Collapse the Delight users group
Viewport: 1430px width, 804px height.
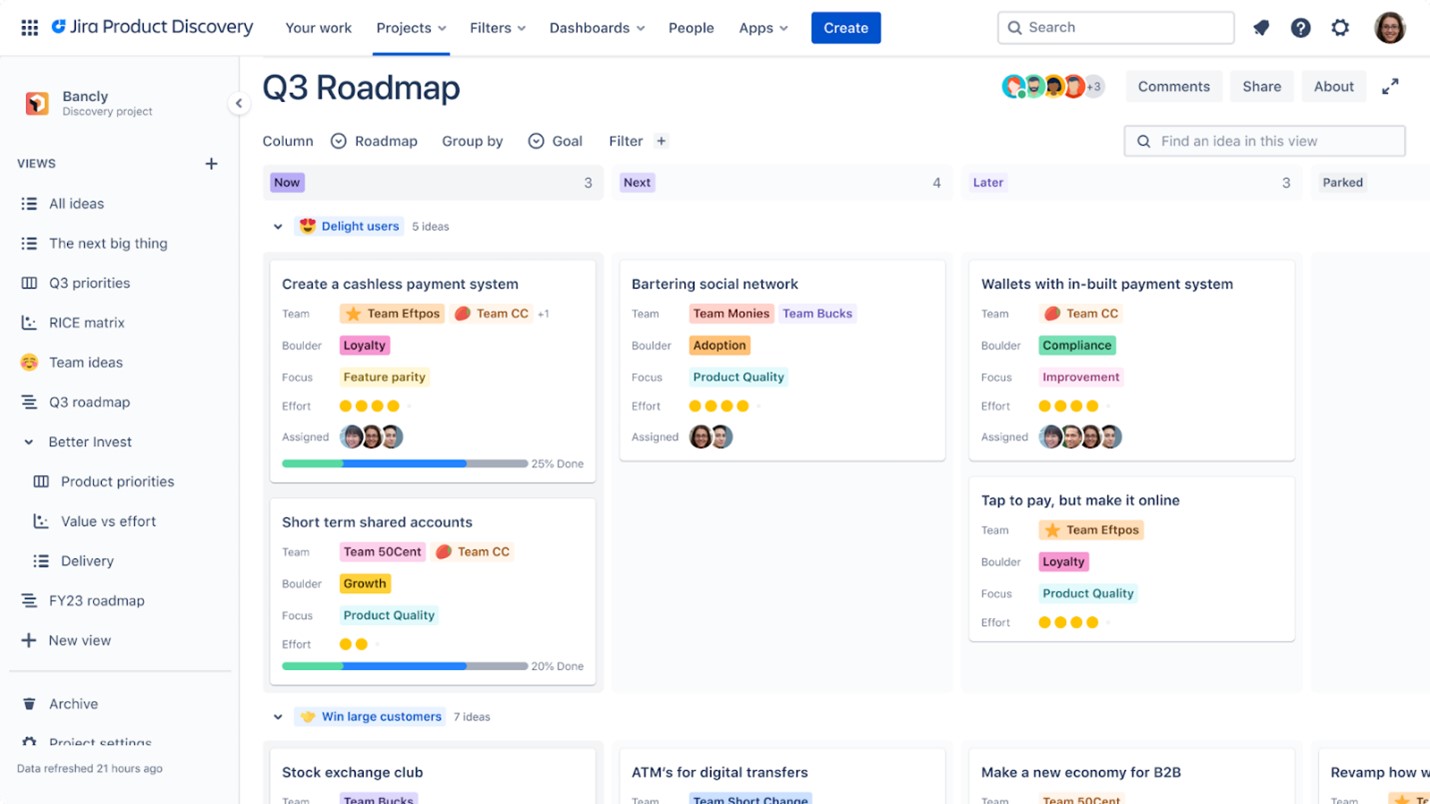(x=278, y=227)
